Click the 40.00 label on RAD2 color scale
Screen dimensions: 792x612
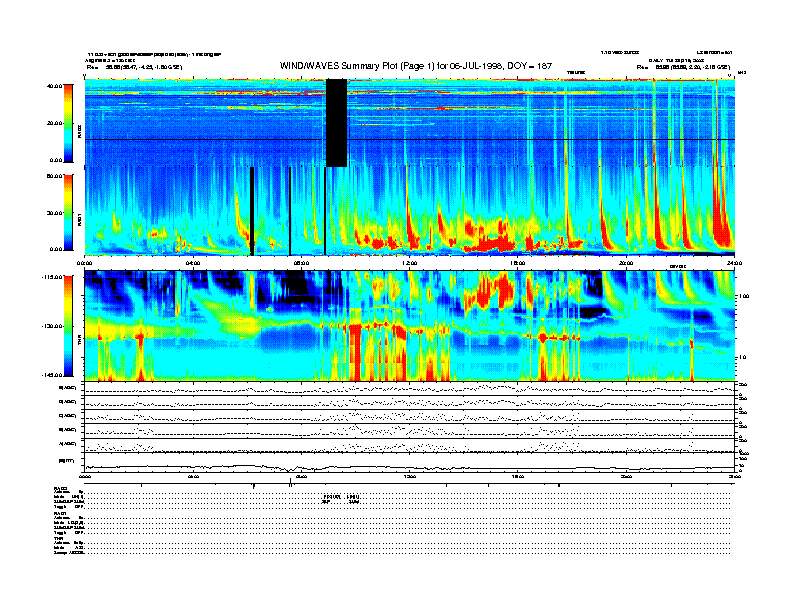(x=54, y=86)
